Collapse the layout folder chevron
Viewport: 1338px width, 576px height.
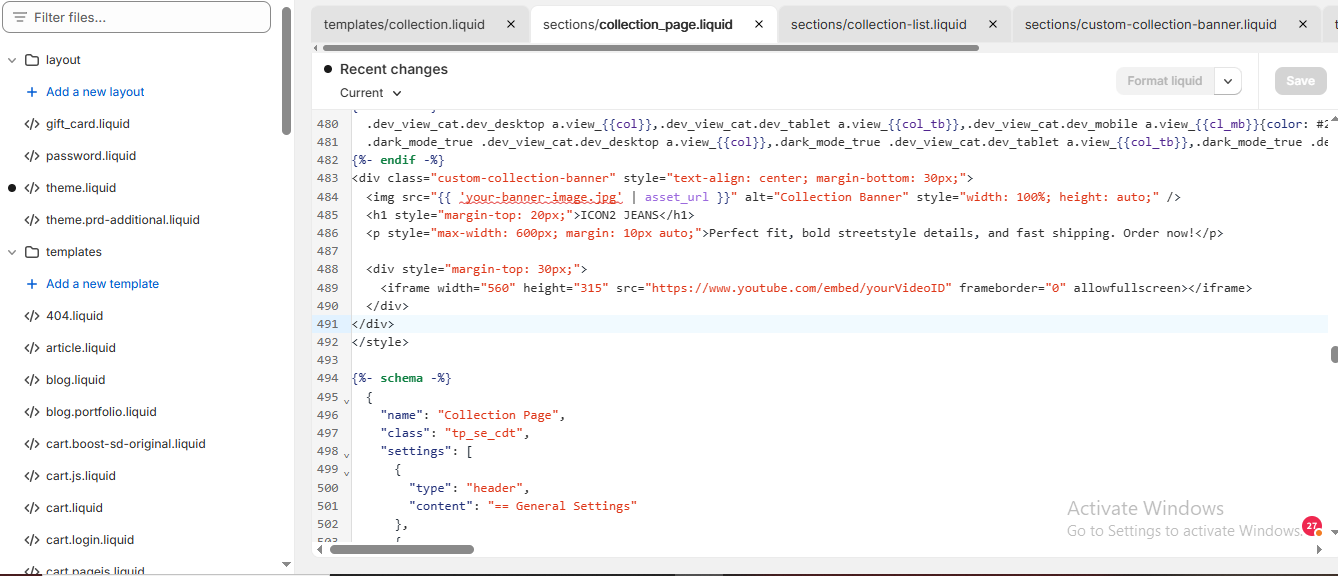[12, 60]
